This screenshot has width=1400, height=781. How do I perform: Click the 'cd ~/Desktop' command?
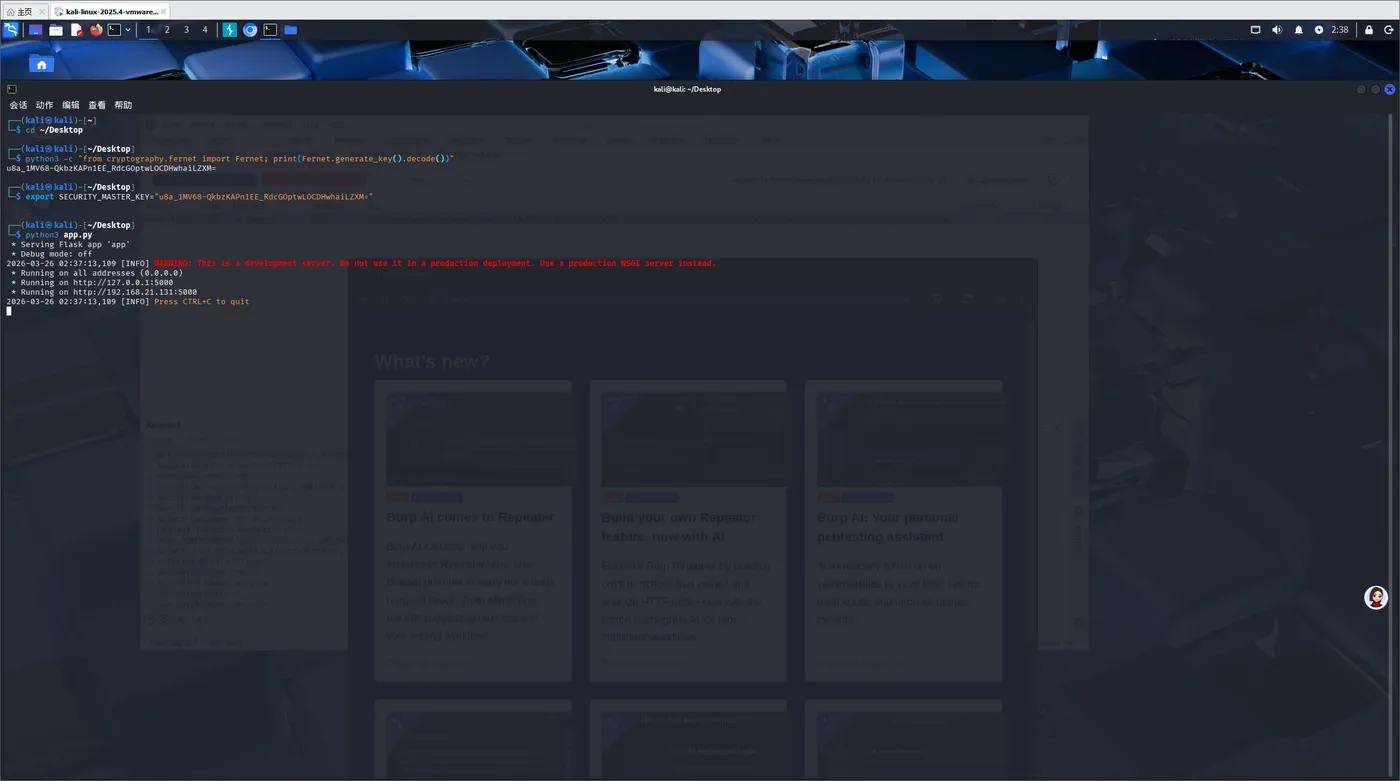tap(54, 130)
